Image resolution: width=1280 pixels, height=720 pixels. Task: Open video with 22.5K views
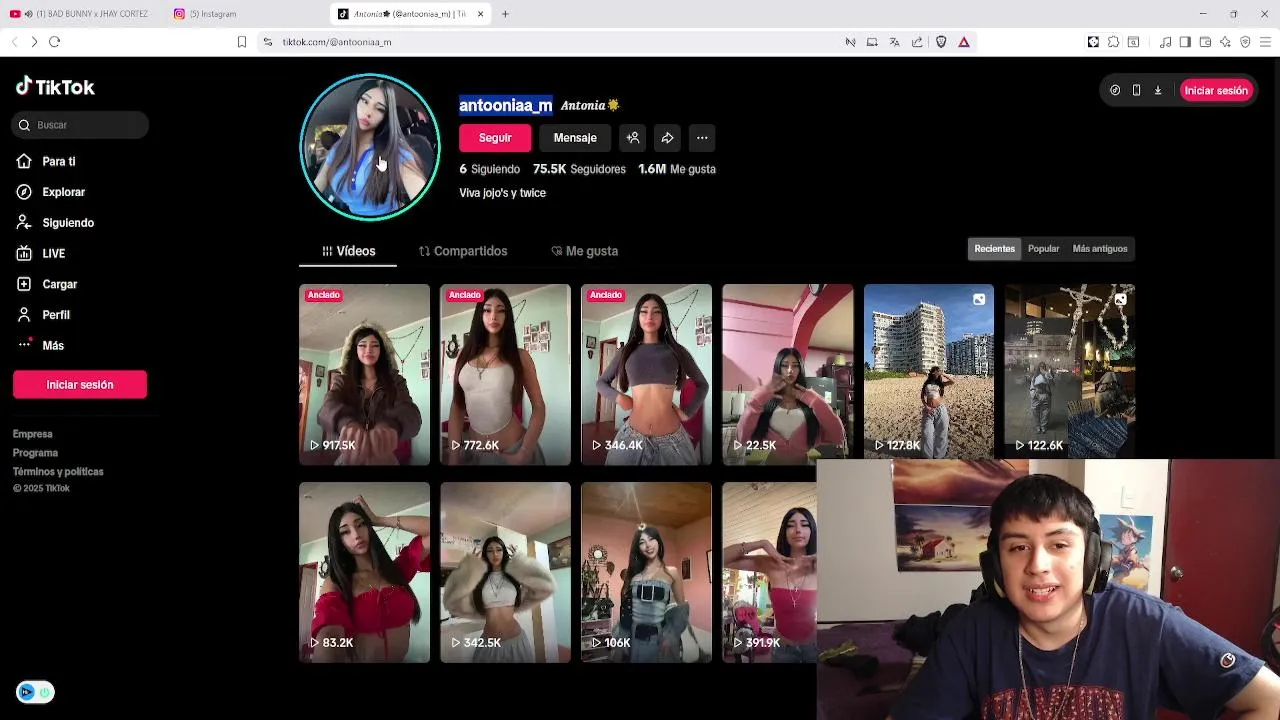788,375
